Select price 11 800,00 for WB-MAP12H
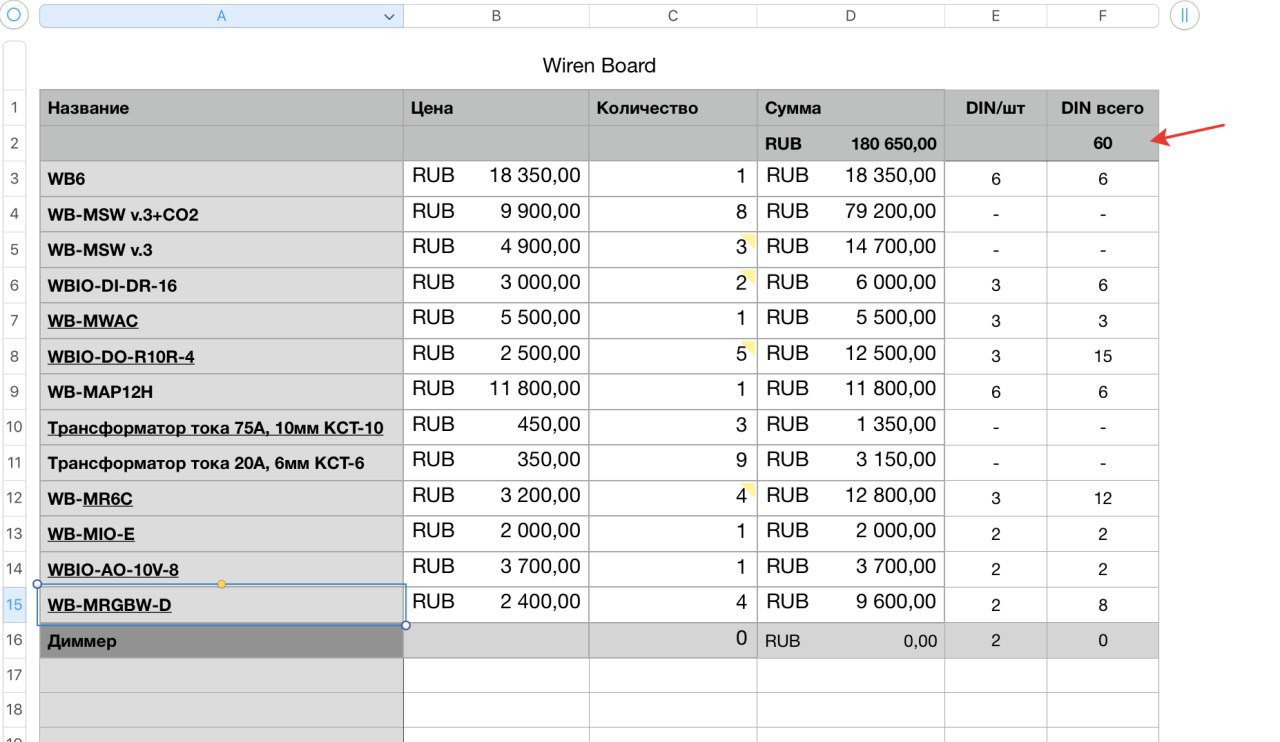Viewport: 1280px width, 742px height. click(496, 392)
